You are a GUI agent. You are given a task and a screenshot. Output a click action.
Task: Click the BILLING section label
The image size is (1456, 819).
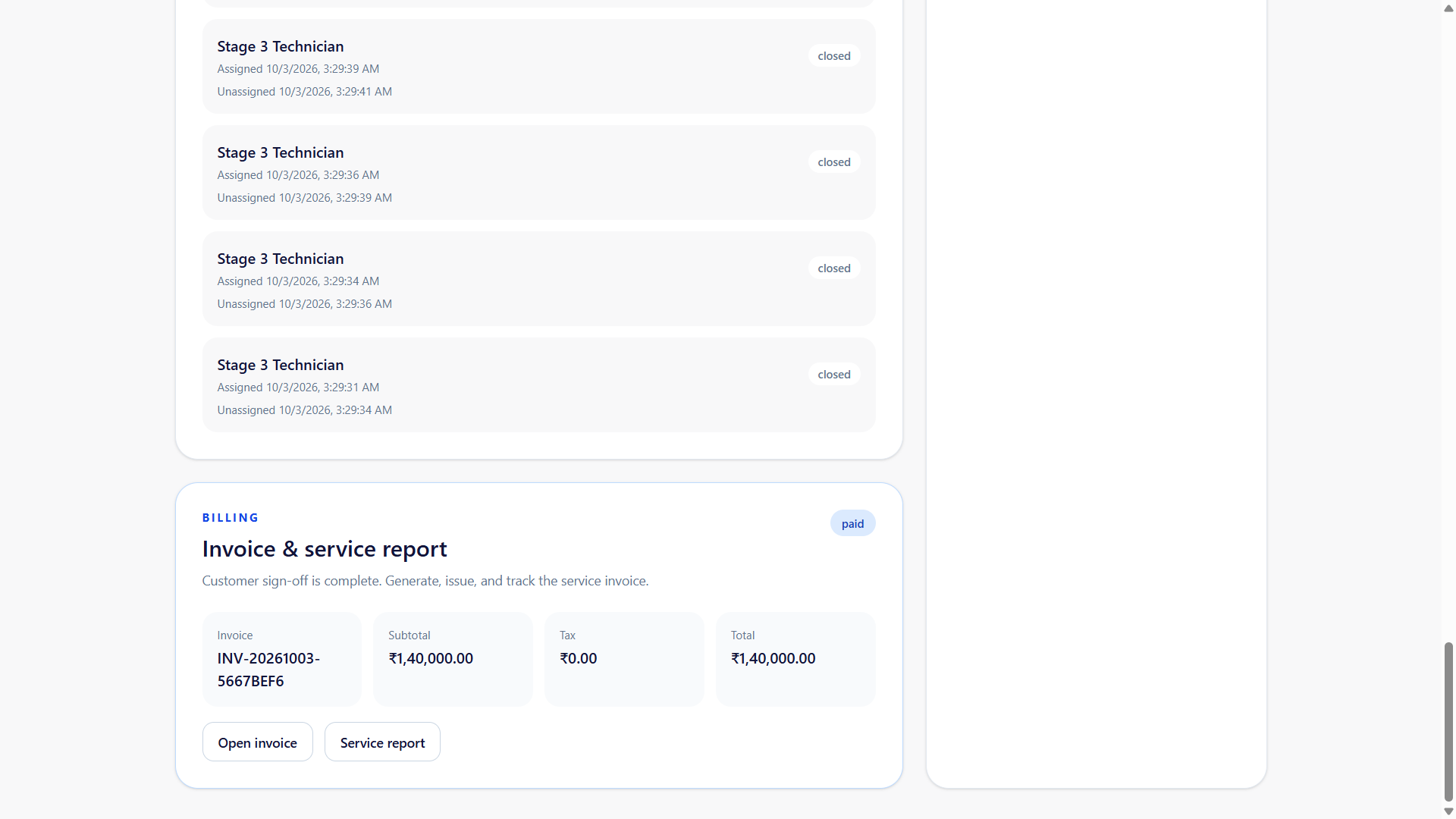tap(231, 518)
